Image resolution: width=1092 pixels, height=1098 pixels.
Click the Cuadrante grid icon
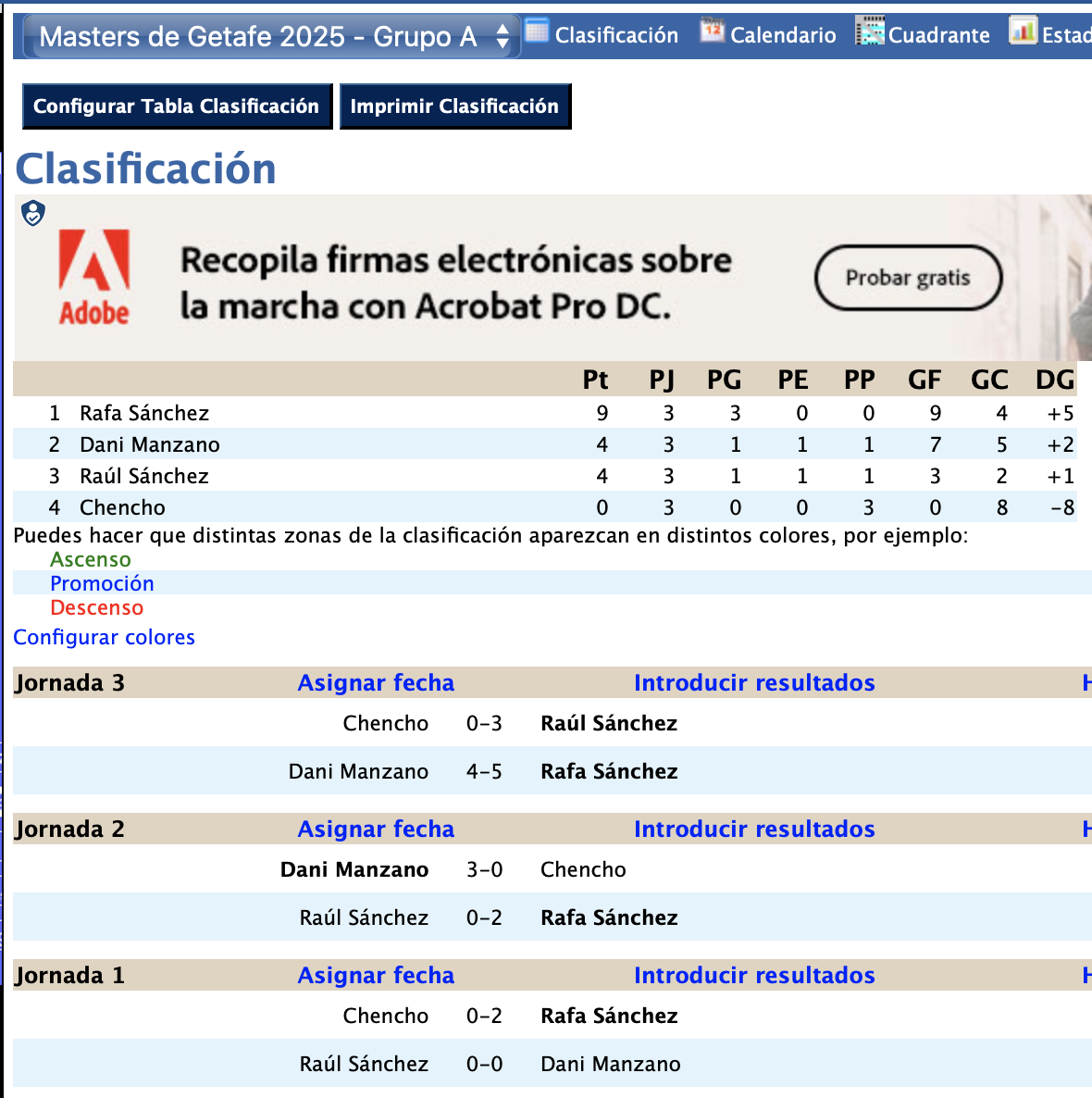point(870,32)
